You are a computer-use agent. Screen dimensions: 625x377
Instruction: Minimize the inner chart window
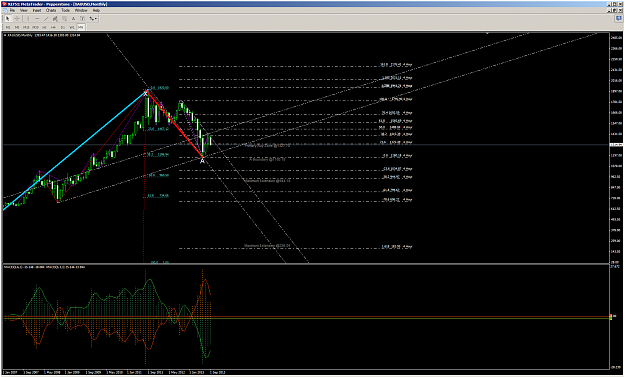tap(609, 10)
